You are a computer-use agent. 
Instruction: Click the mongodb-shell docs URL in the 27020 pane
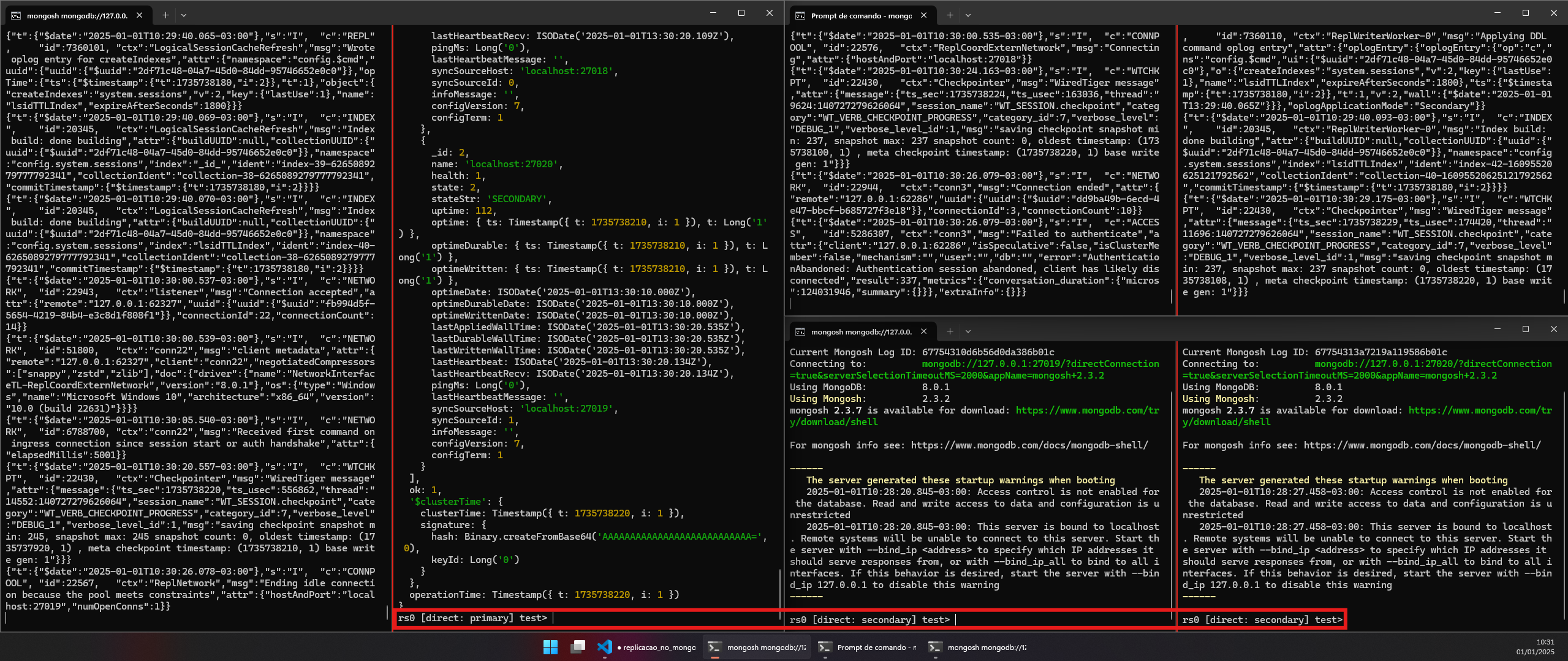[x=1422, y=445]
